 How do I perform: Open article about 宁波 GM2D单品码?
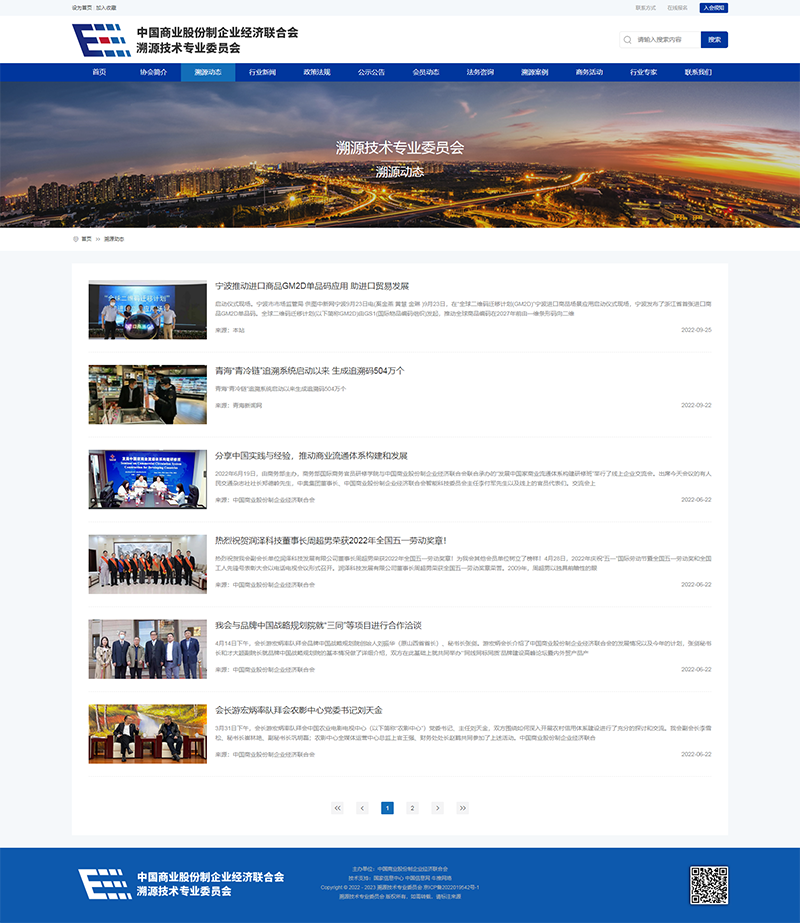[x=312, y=286]
